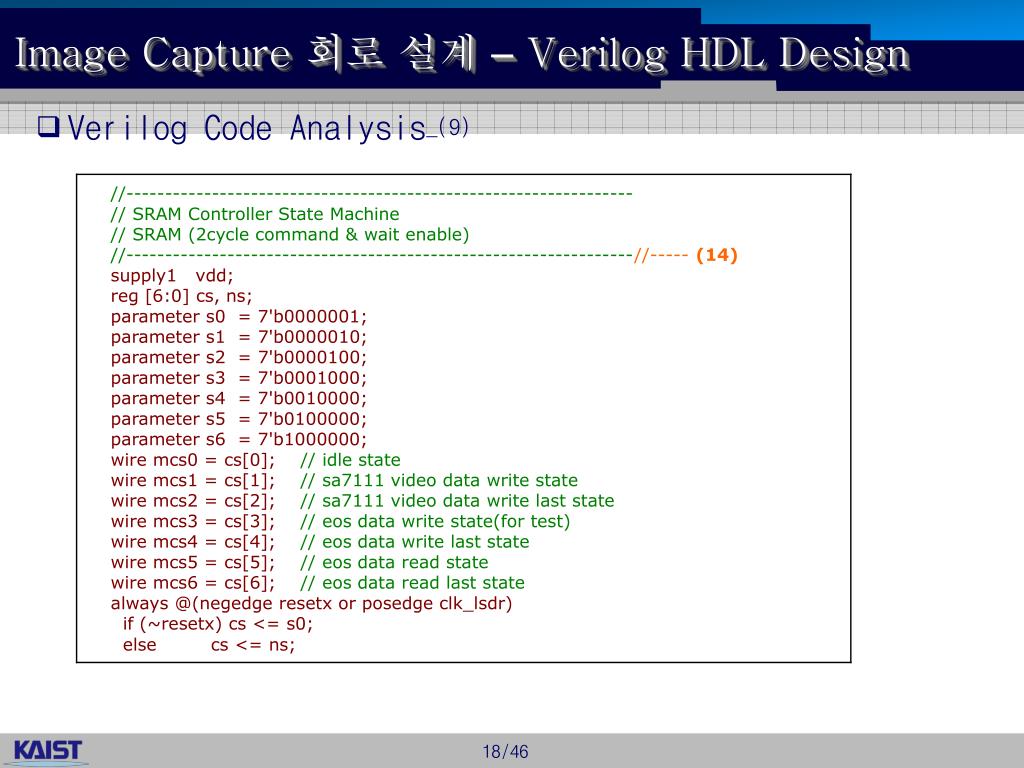Click 'wire mcs3 = cs[3];' declaration

pyautogui.click(x=193, y=522)
